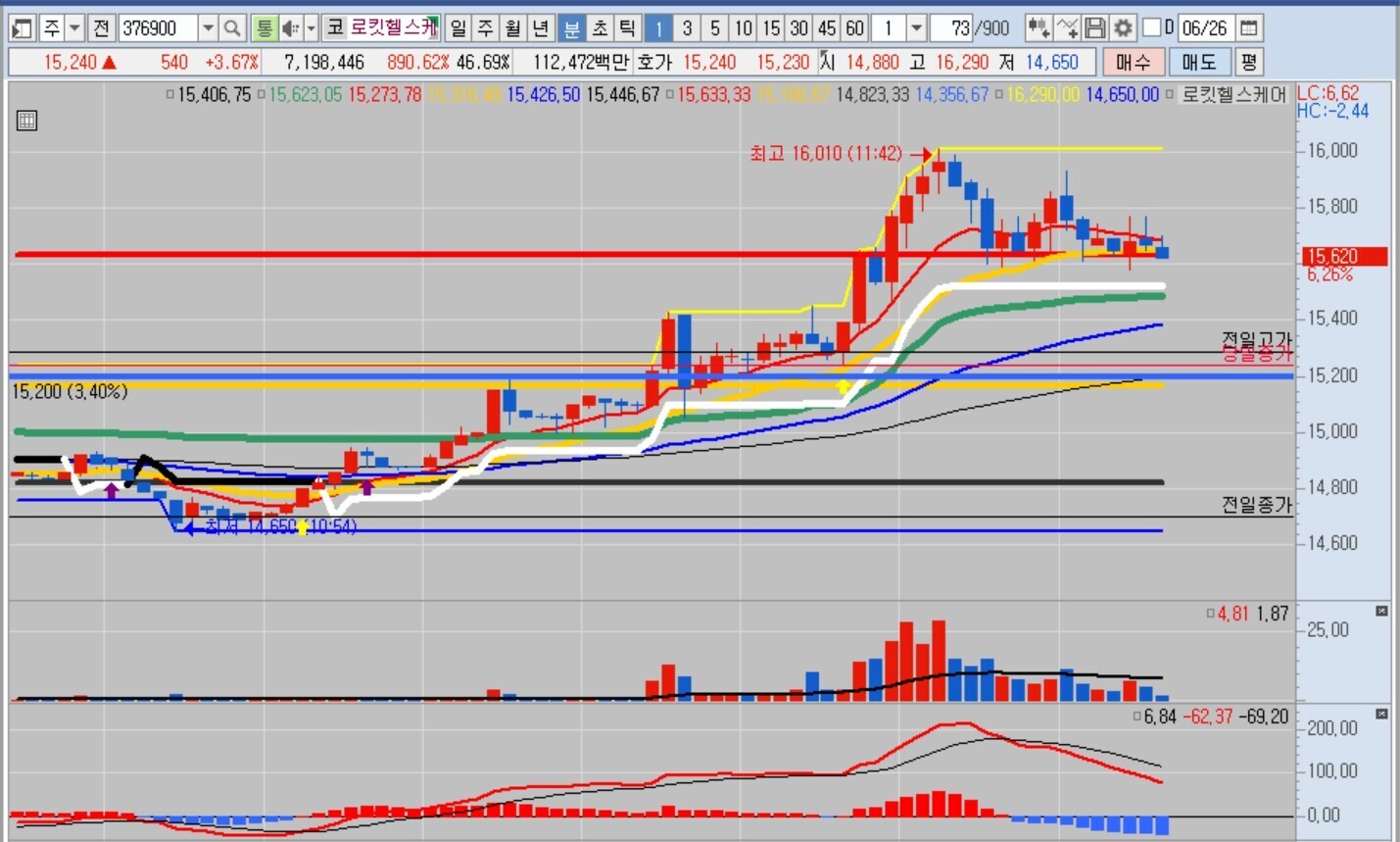
Task: Click the small square before volume value 4.81
Action: click(1210, 614)
